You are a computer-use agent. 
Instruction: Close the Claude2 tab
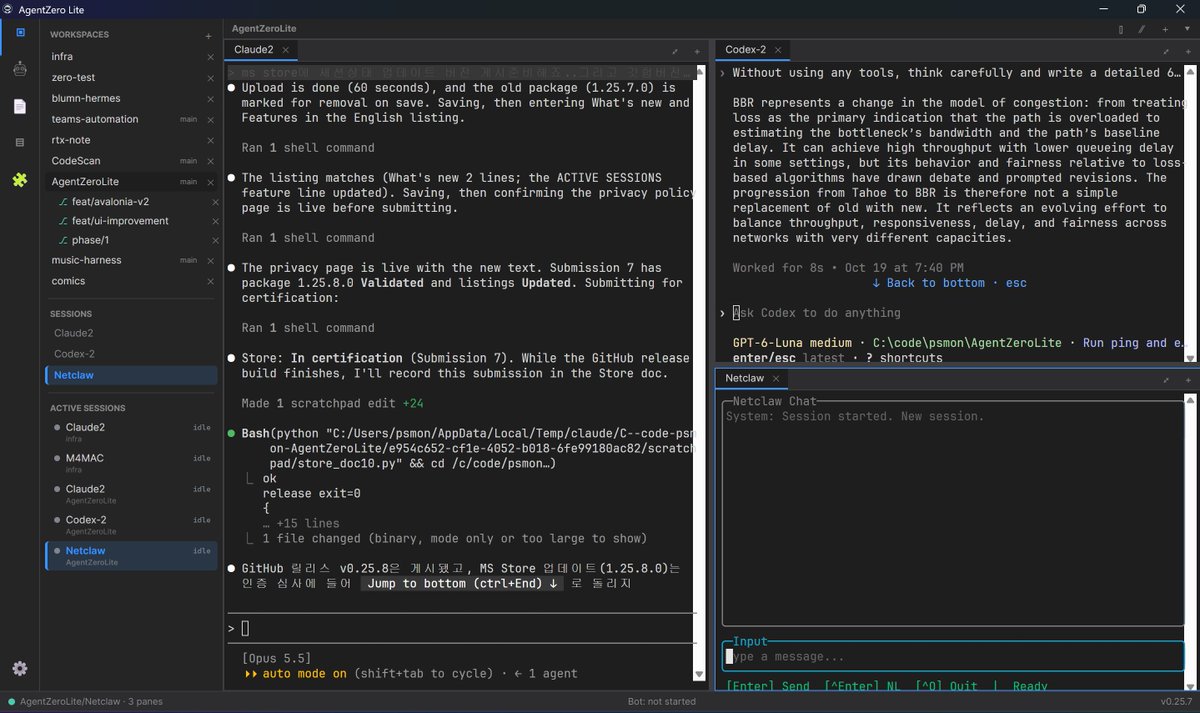(287, 49)
